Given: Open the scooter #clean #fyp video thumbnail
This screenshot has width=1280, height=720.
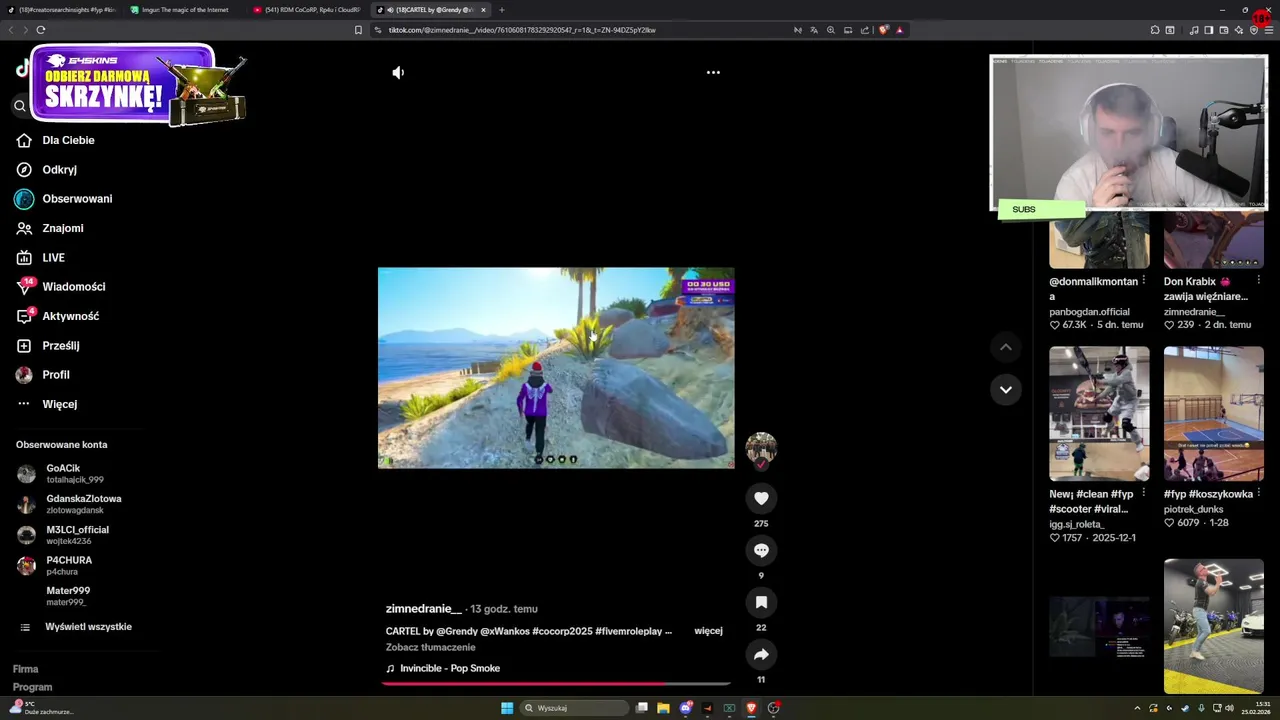Looking at the screenshot, I should 1099,414.
